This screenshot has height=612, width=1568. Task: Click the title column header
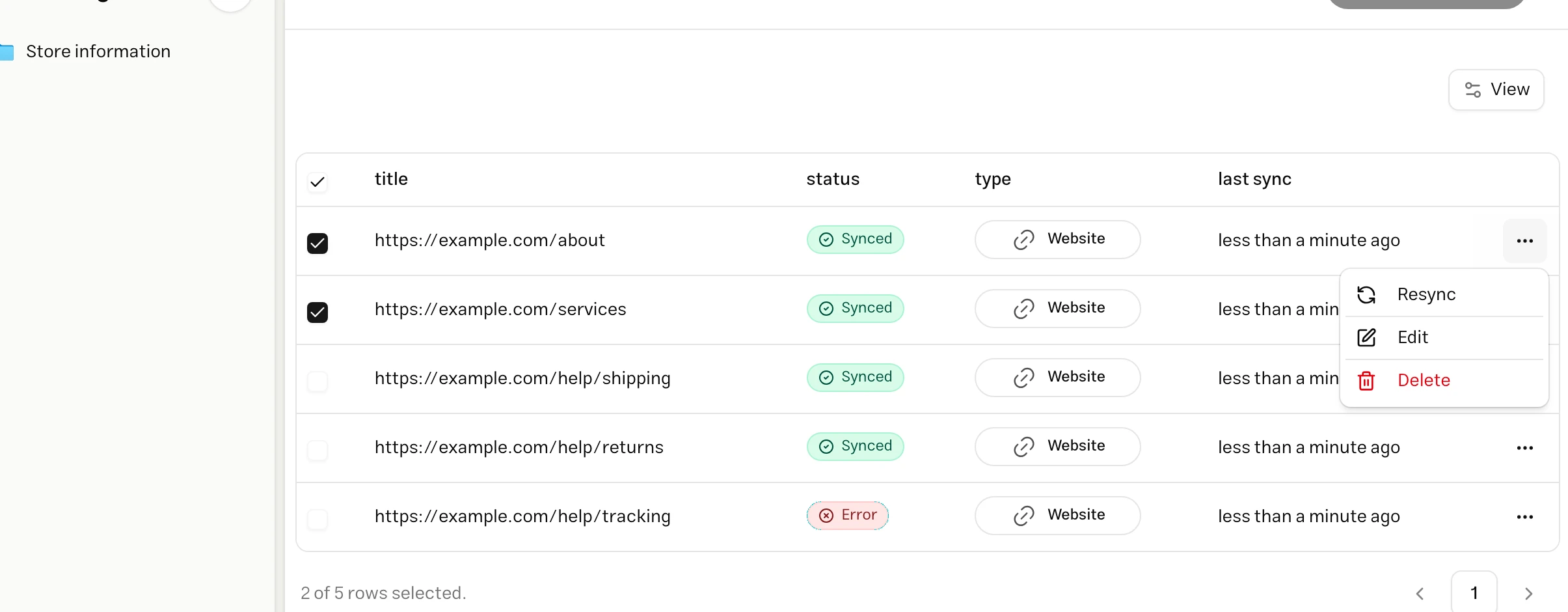tap(391, 179)
